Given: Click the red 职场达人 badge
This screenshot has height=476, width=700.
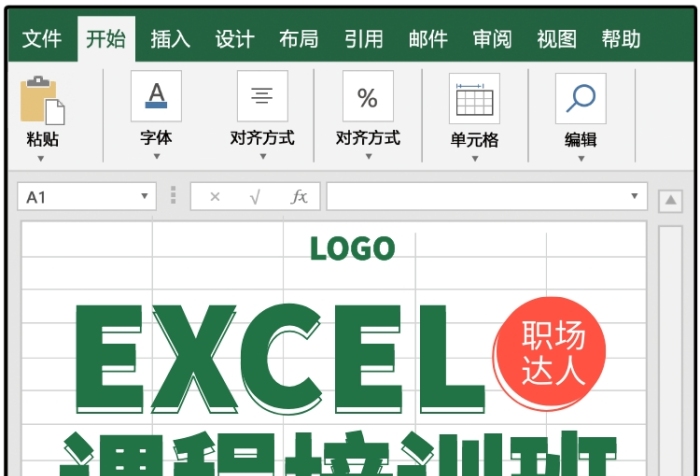Looking at the screenshot, I should (550, 353).
